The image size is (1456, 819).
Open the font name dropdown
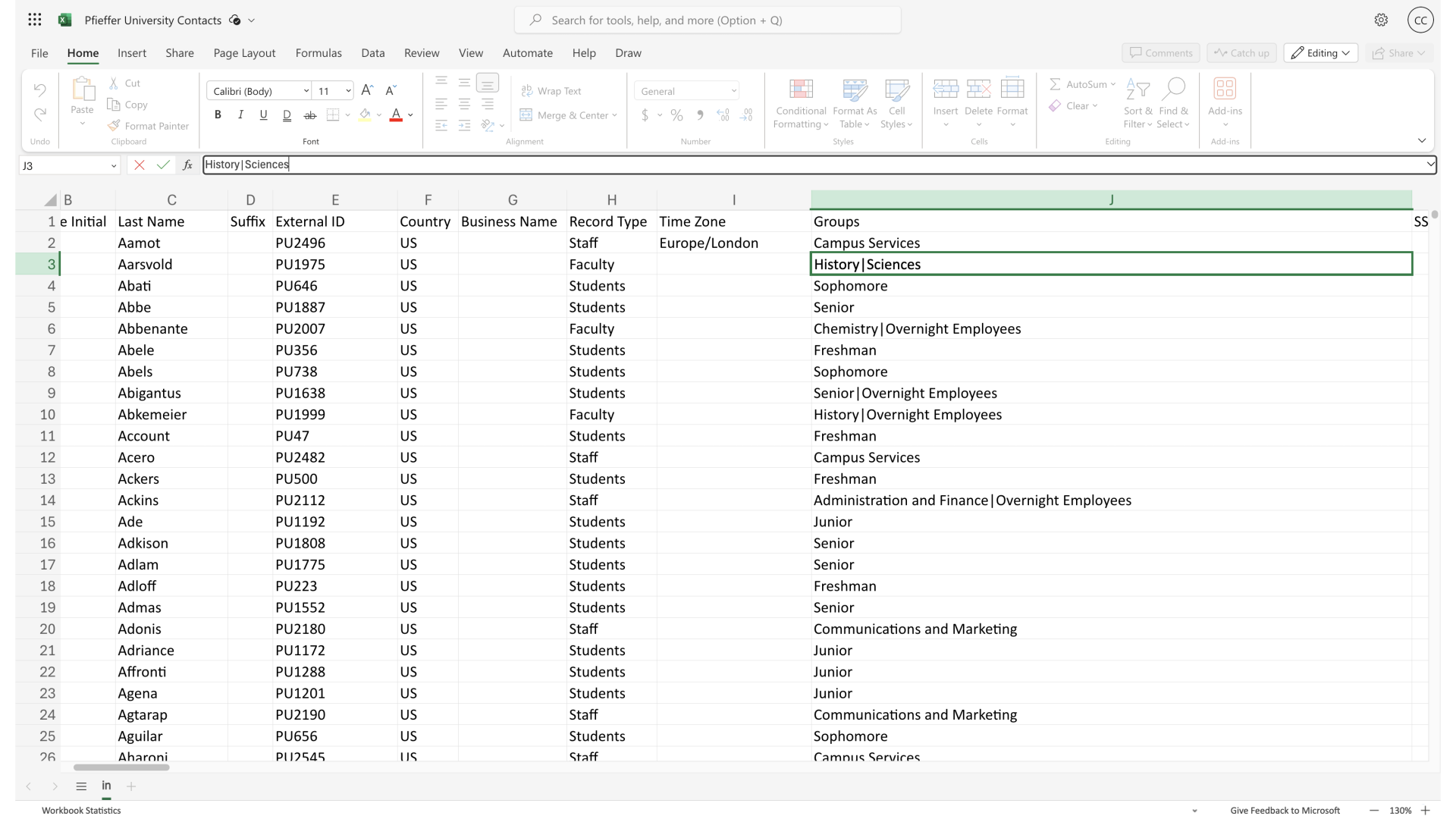point(306,91)
